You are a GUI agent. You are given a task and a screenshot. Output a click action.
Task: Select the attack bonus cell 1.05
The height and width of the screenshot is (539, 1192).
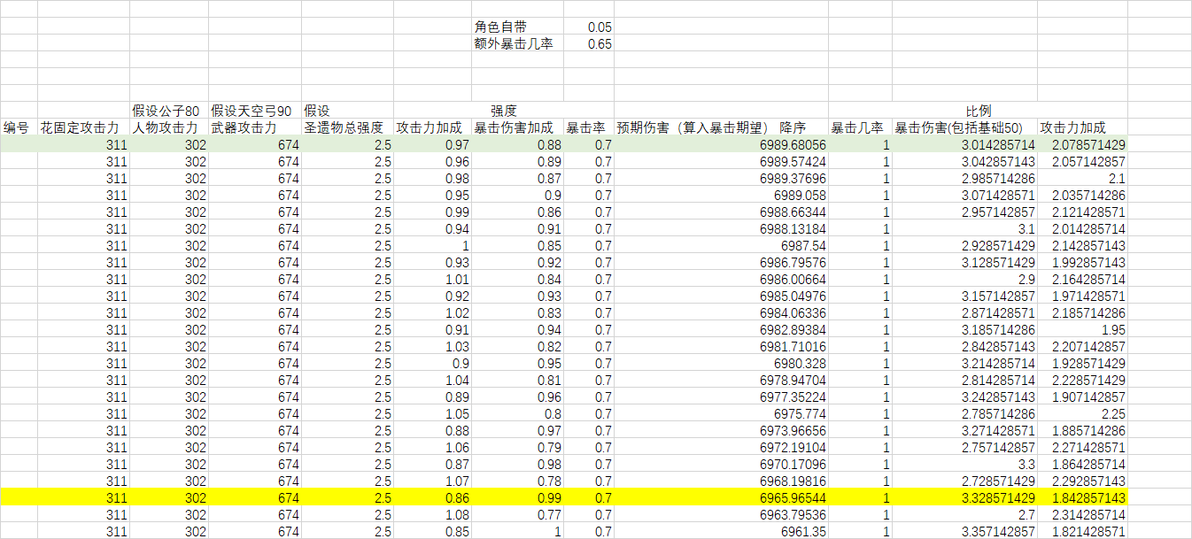[432, 413]
